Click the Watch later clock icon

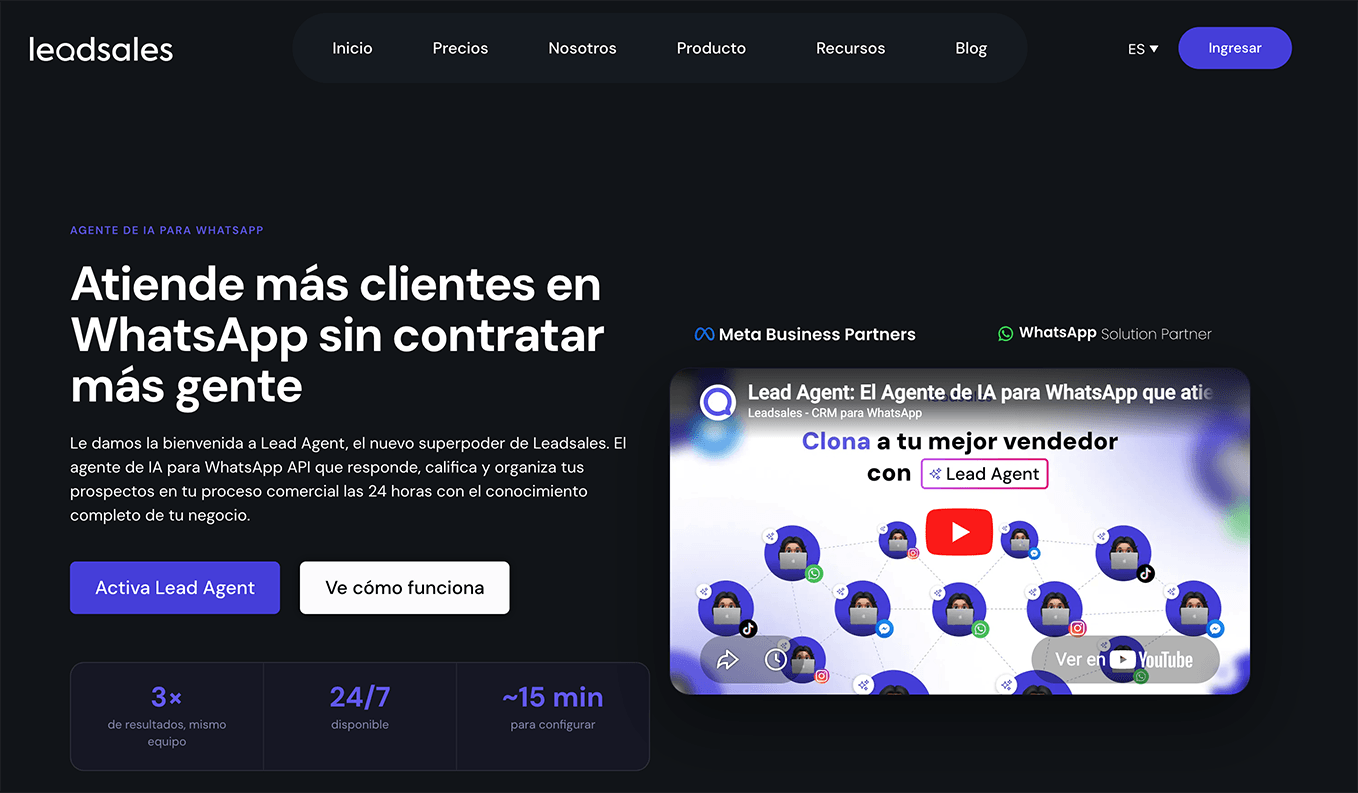pyautogui.click(x=776, y=659)
